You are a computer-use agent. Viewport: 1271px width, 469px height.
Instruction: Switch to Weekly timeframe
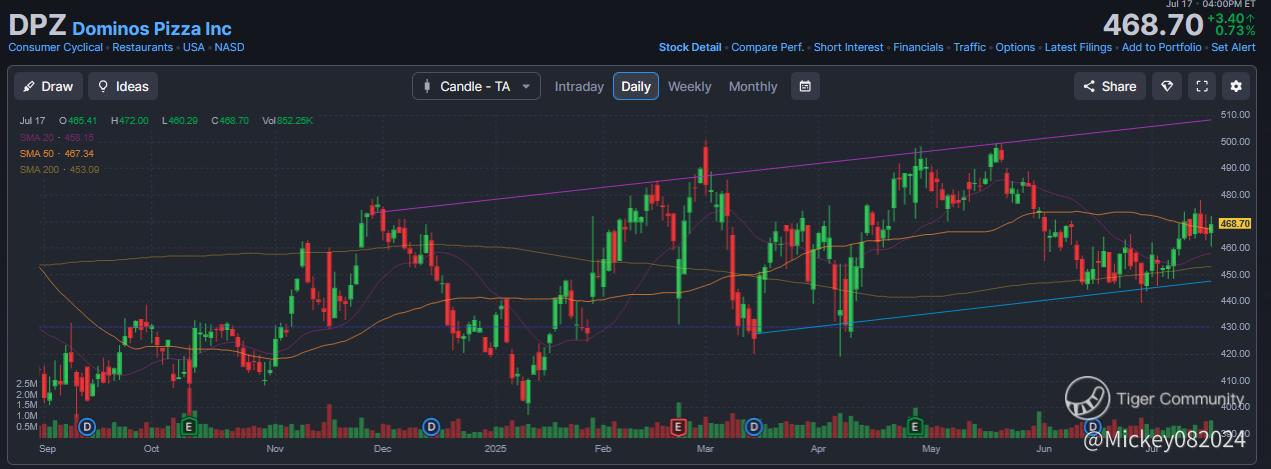[690, 87]
